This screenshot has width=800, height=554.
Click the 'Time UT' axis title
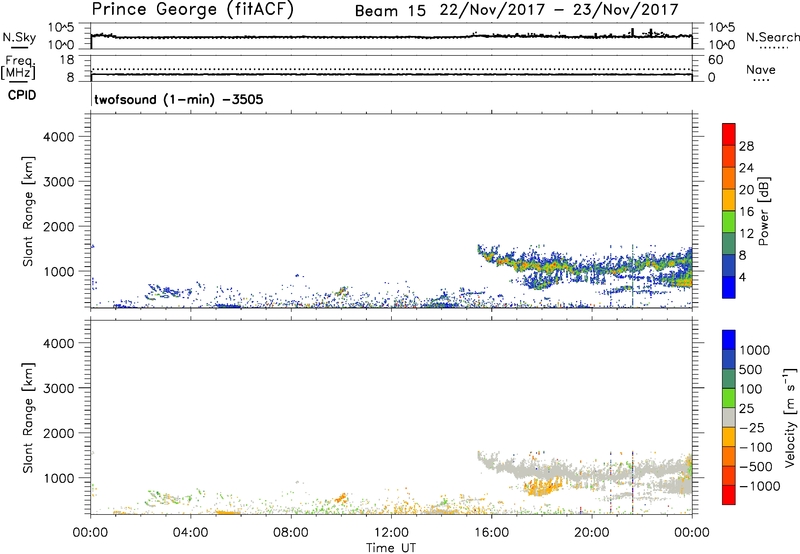point(391,548)
